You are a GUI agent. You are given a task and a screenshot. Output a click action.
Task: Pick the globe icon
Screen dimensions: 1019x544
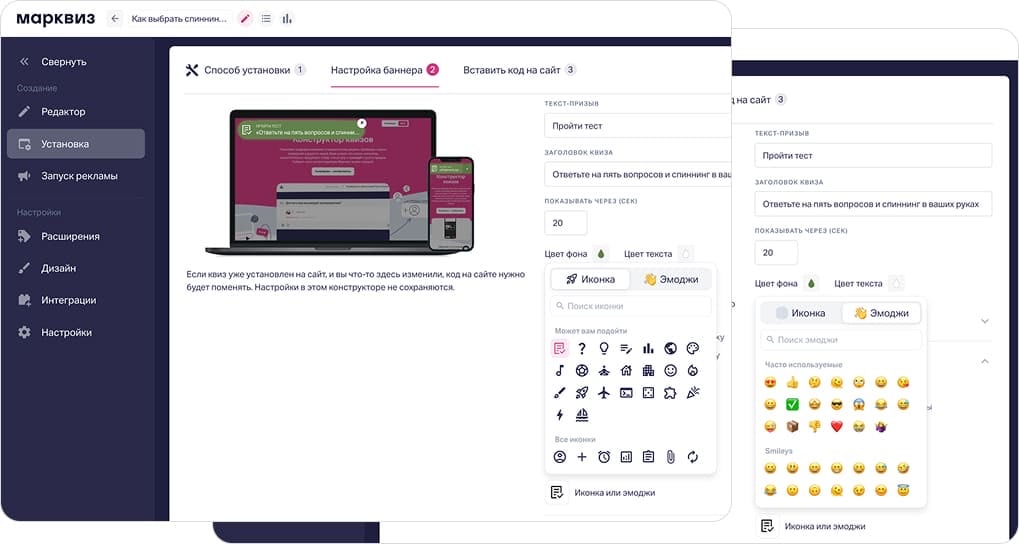pyautogui.click(x=671, y=348)
